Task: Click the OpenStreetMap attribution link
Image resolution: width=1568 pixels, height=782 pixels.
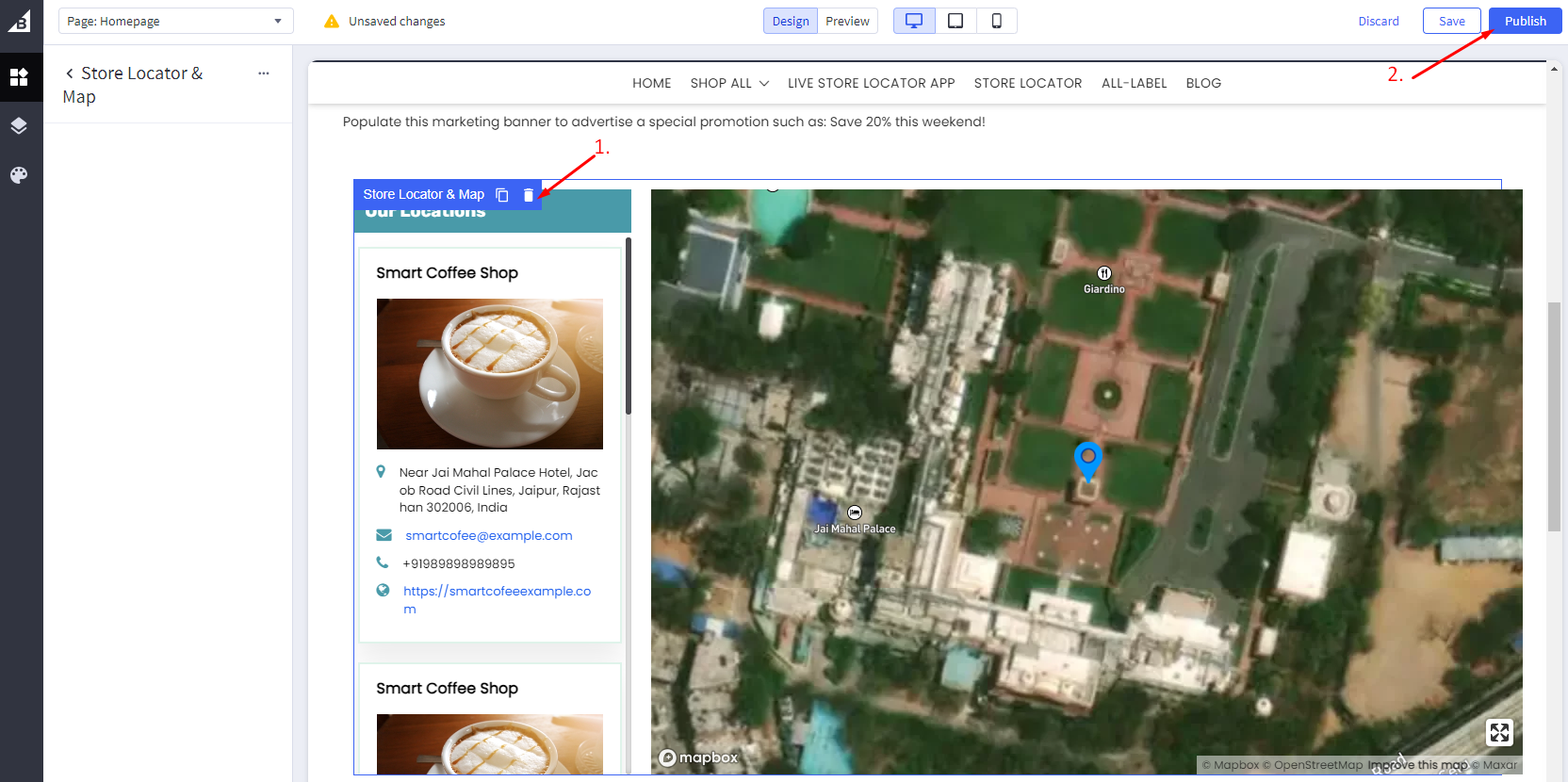Action: [x=1313, y=765]
